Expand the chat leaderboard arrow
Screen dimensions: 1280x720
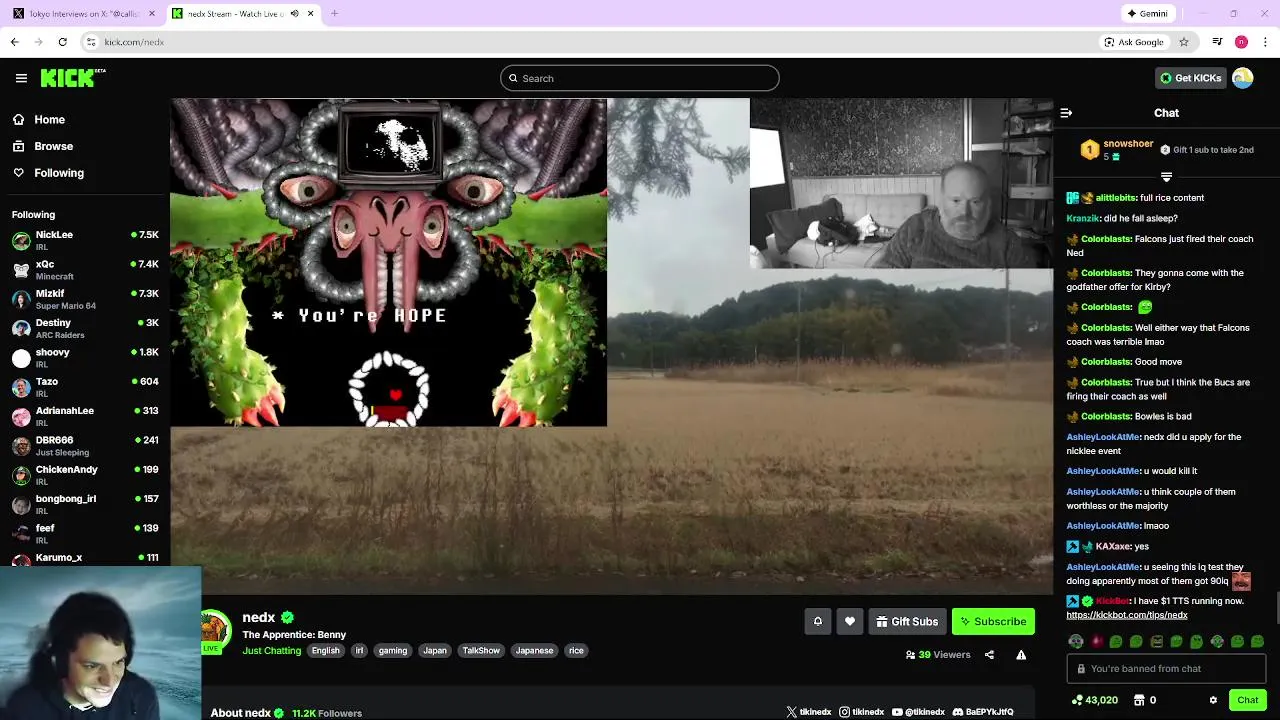pos(1166,177)
